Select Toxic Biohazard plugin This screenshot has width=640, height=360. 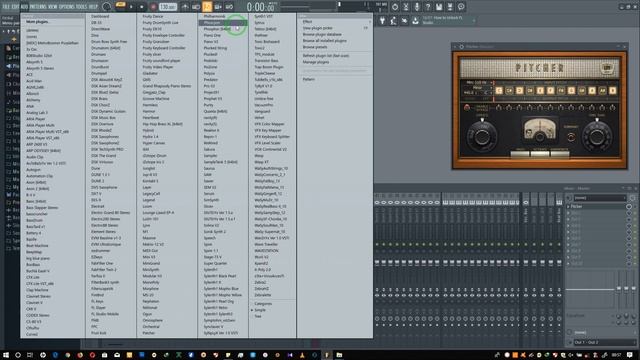point(267,42)
